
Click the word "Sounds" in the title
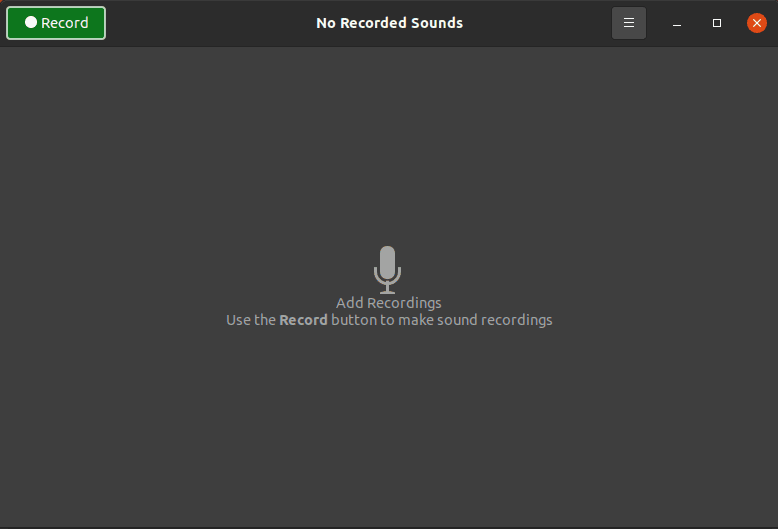(436, 22)
